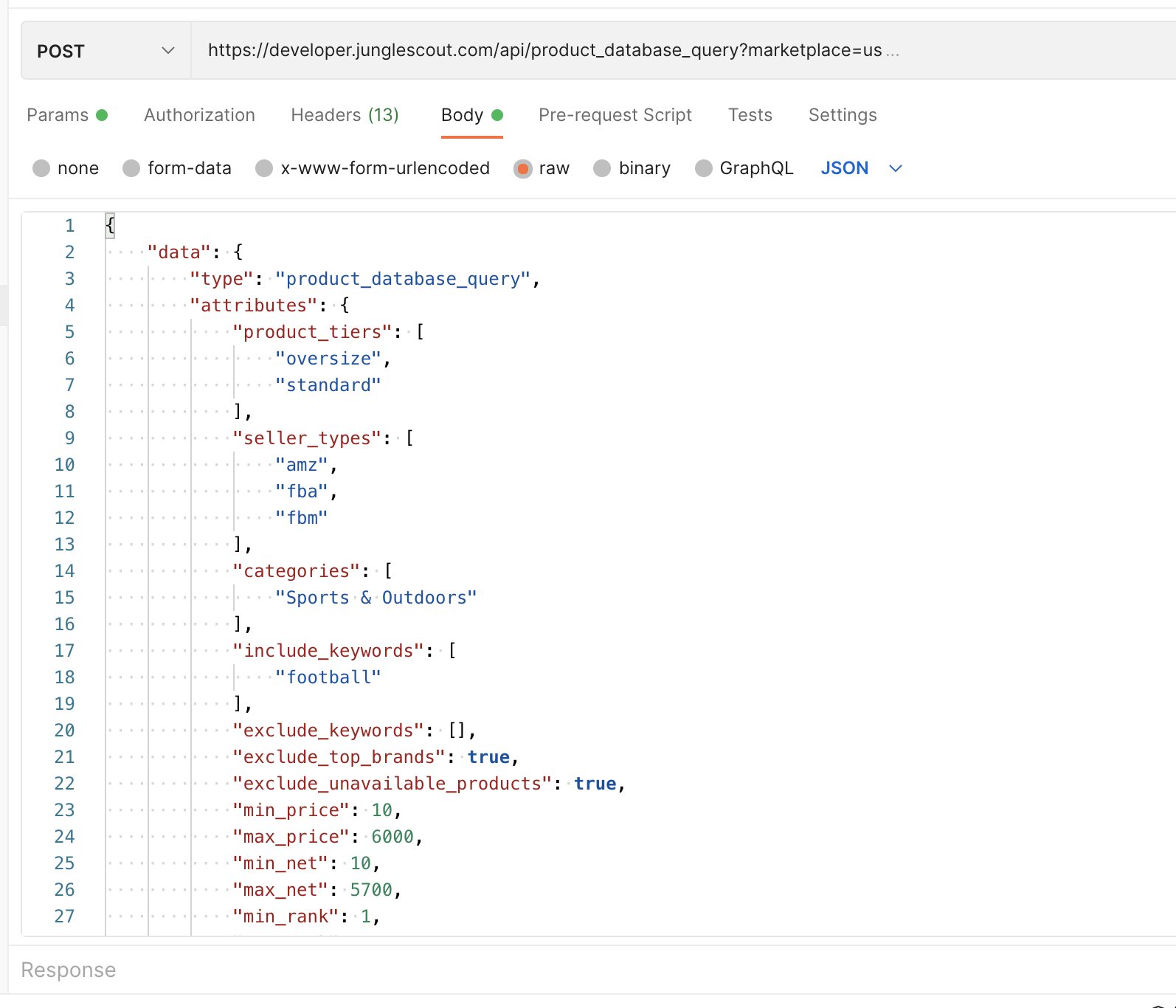Click the request URL input field
This screenshot has width=1176, height=1008.
pos(682,50)
